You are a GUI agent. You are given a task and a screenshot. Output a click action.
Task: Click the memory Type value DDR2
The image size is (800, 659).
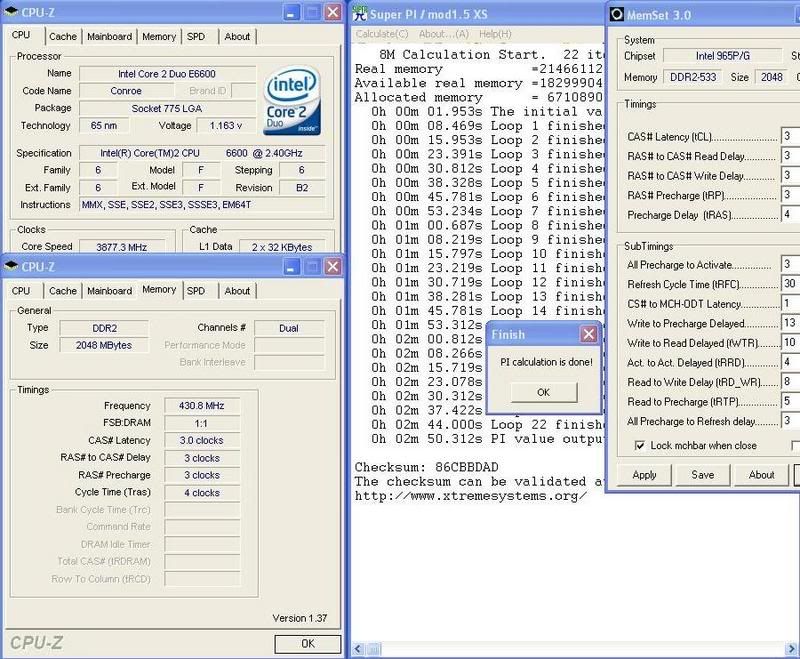click(104, 328)
